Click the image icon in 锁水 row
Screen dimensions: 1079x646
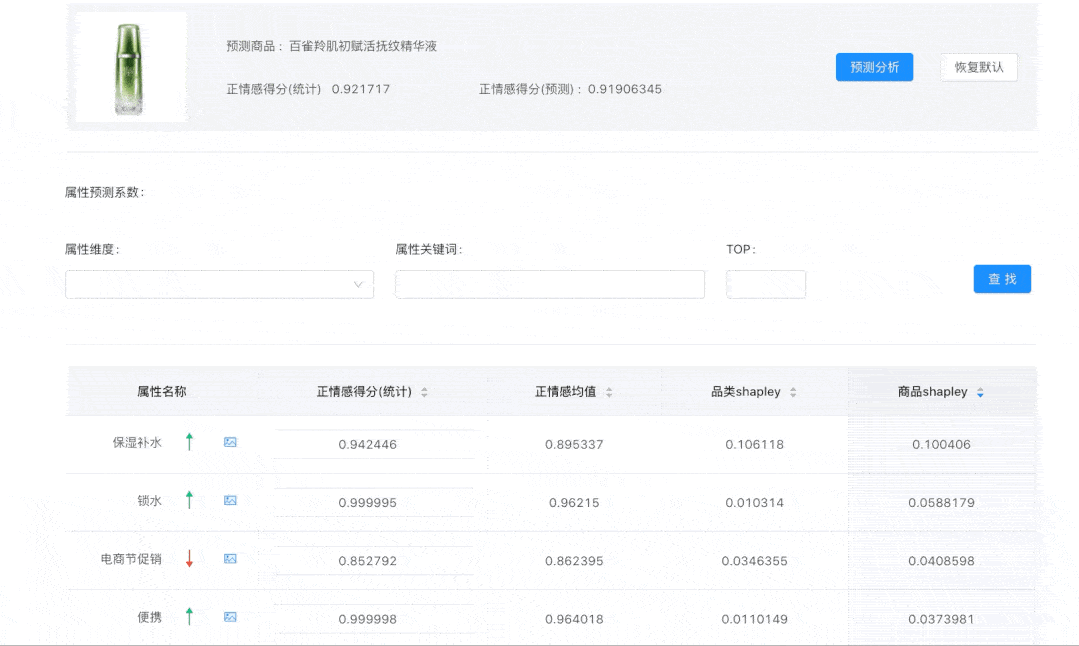pos(230,500)
